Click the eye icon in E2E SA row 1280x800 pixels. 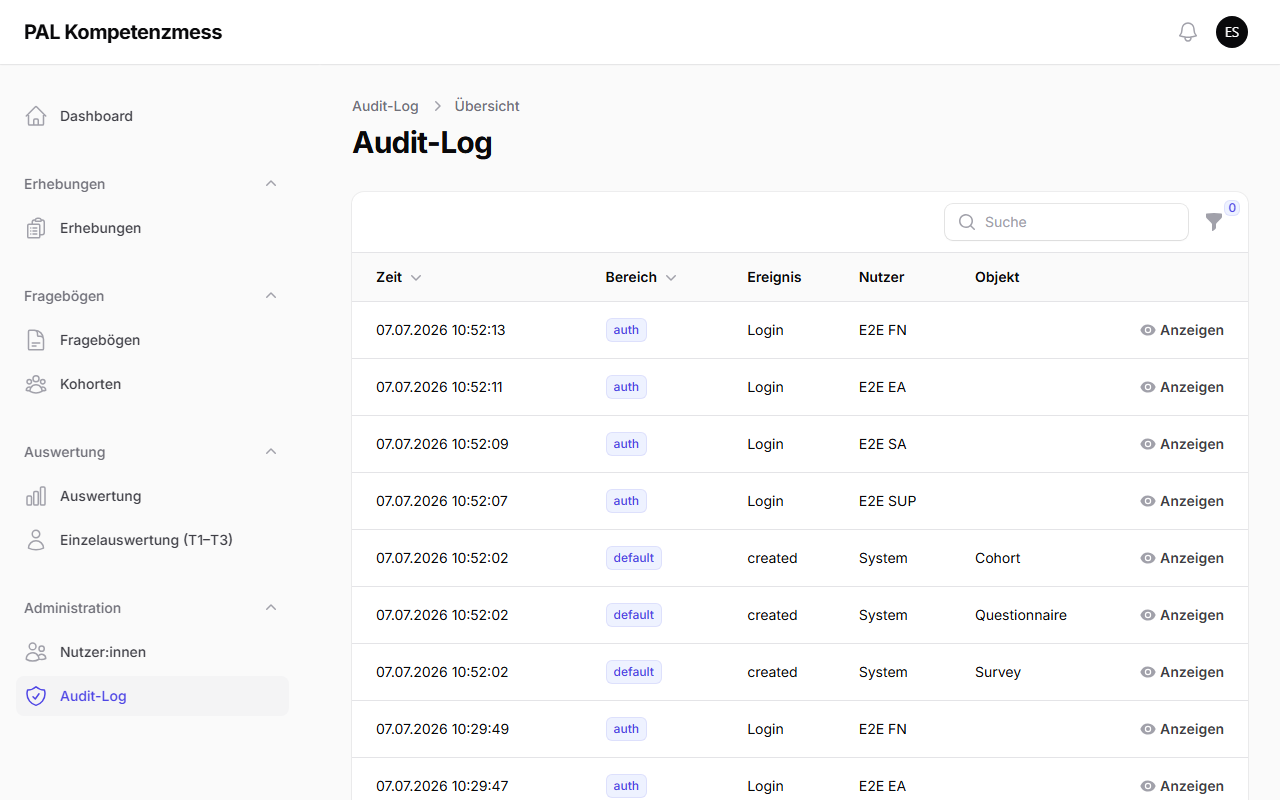pyautogui.click(x=1148, y=444)
